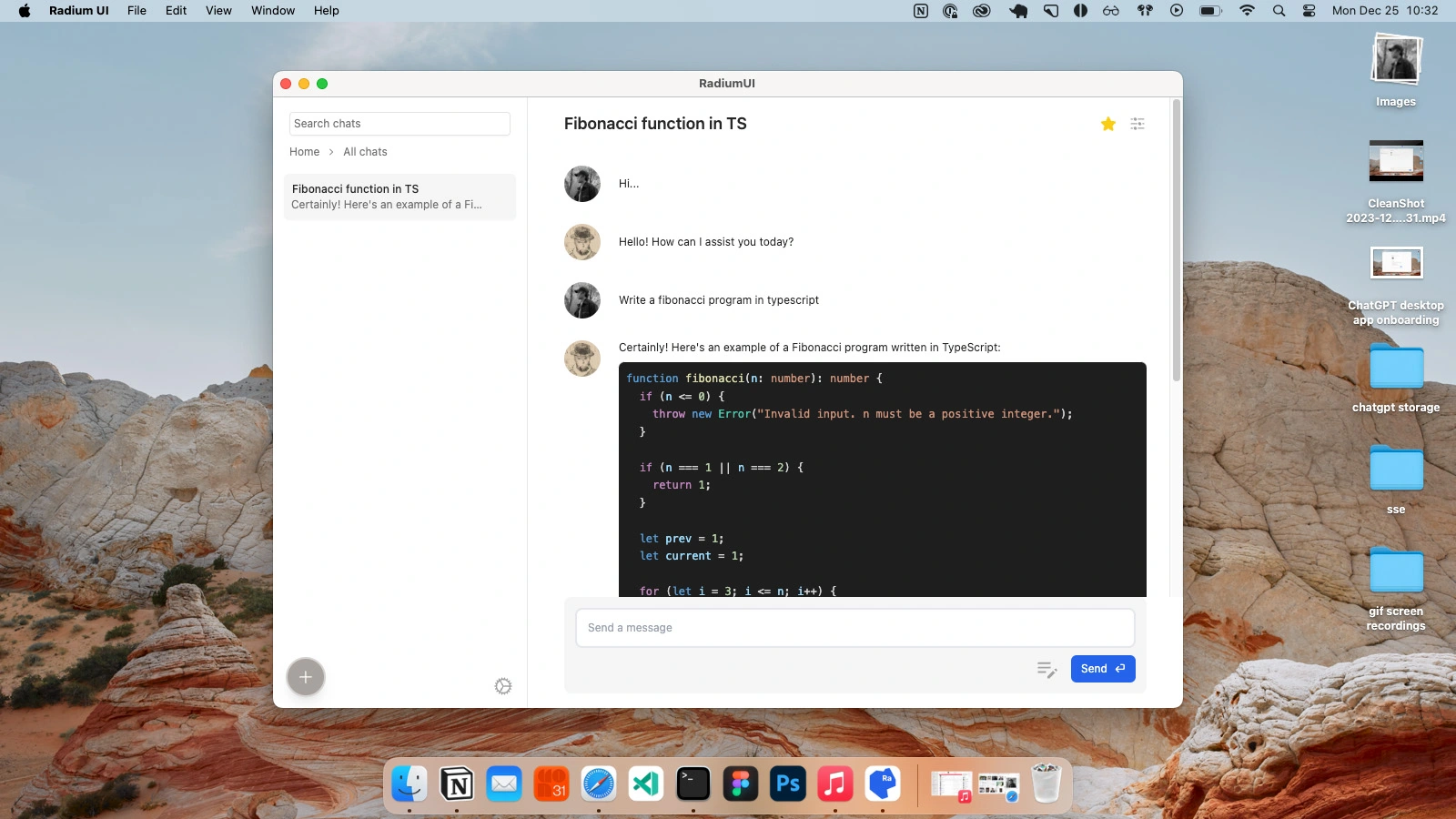1456x819 pixels.
Task: Open settings gear in the sidebar
Action: pyautogui.click(x=503, y=686)
